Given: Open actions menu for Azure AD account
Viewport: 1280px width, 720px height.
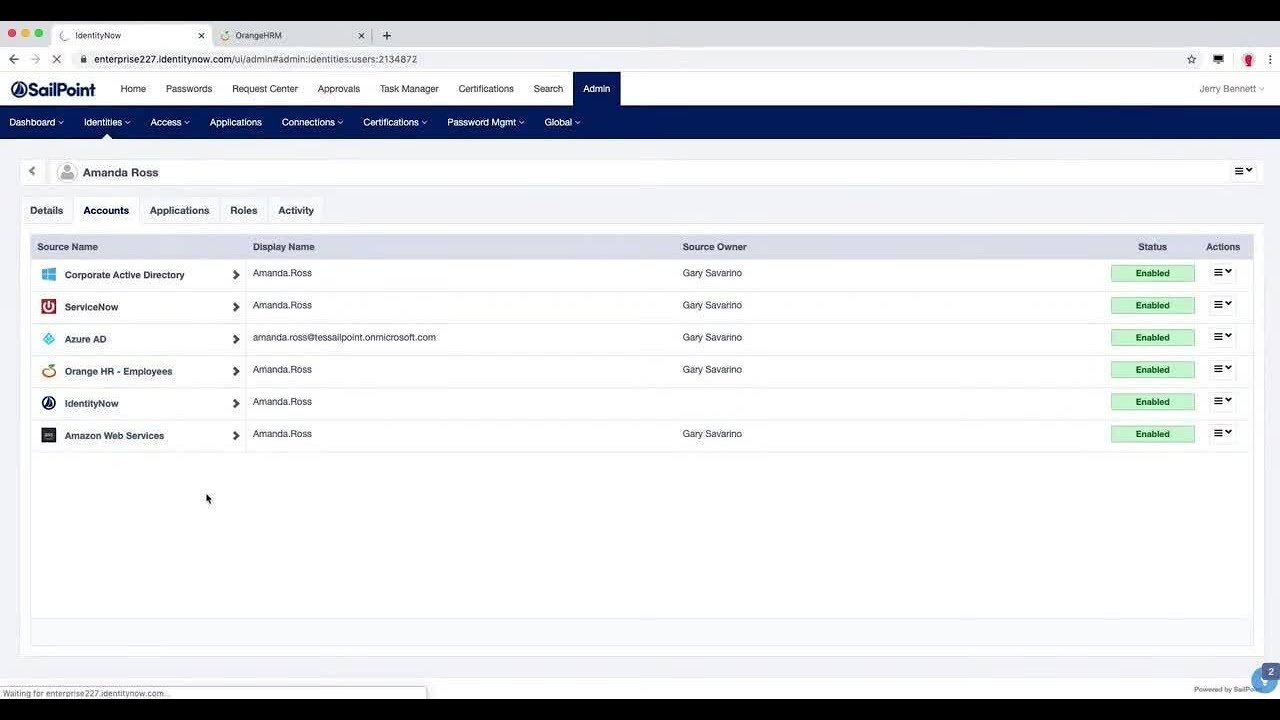Looking at the screenshot, I should point(1222,336).
